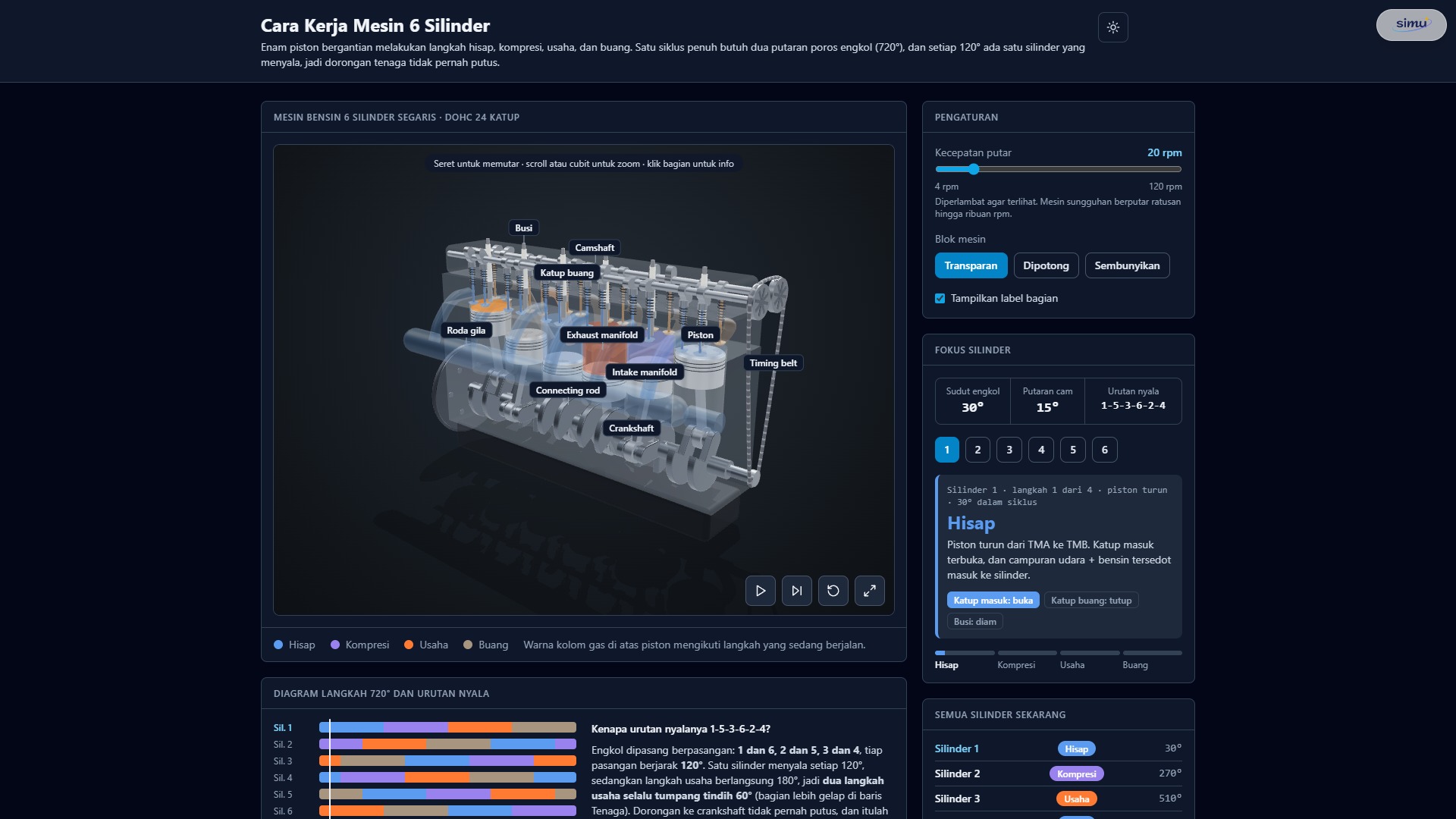Focus on cylinder 2
The height and width of the screenshot is (819, 1456).
click(977, 450)
